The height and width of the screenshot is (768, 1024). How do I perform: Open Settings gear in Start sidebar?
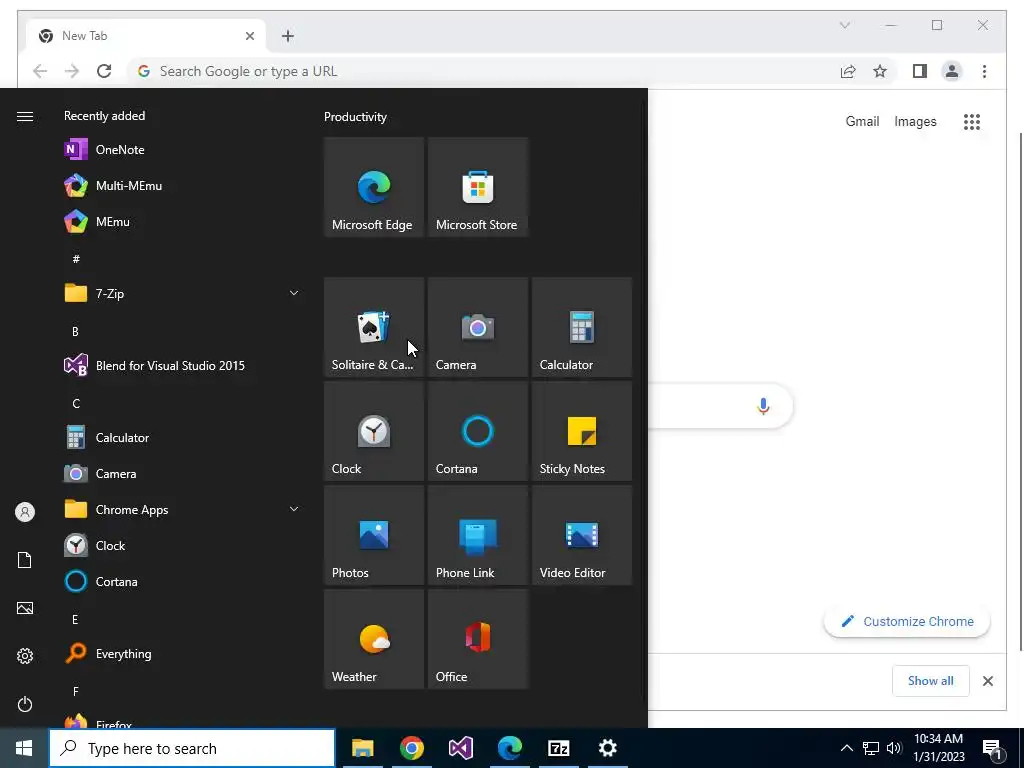(x=25, y=656)
